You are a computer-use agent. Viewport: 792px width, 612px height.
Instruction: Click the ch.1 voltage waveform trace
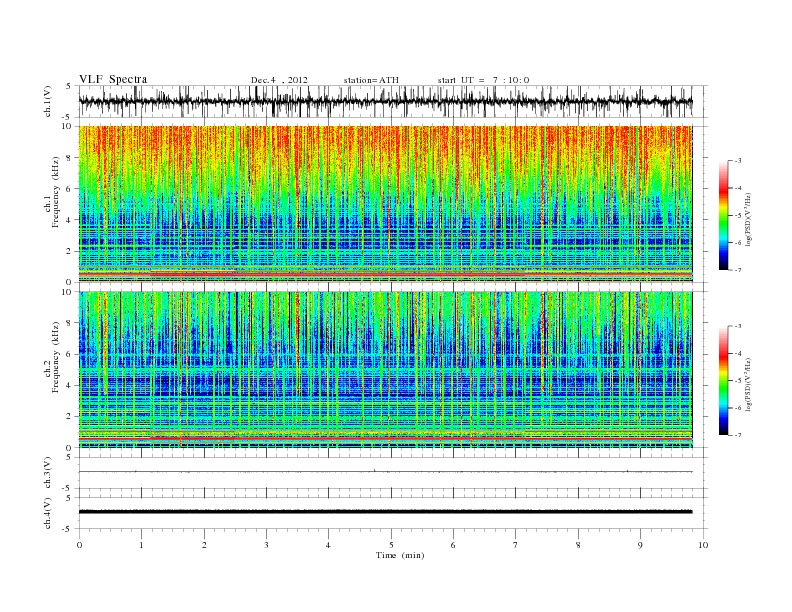pyautogui.click(x=385, y=101)
